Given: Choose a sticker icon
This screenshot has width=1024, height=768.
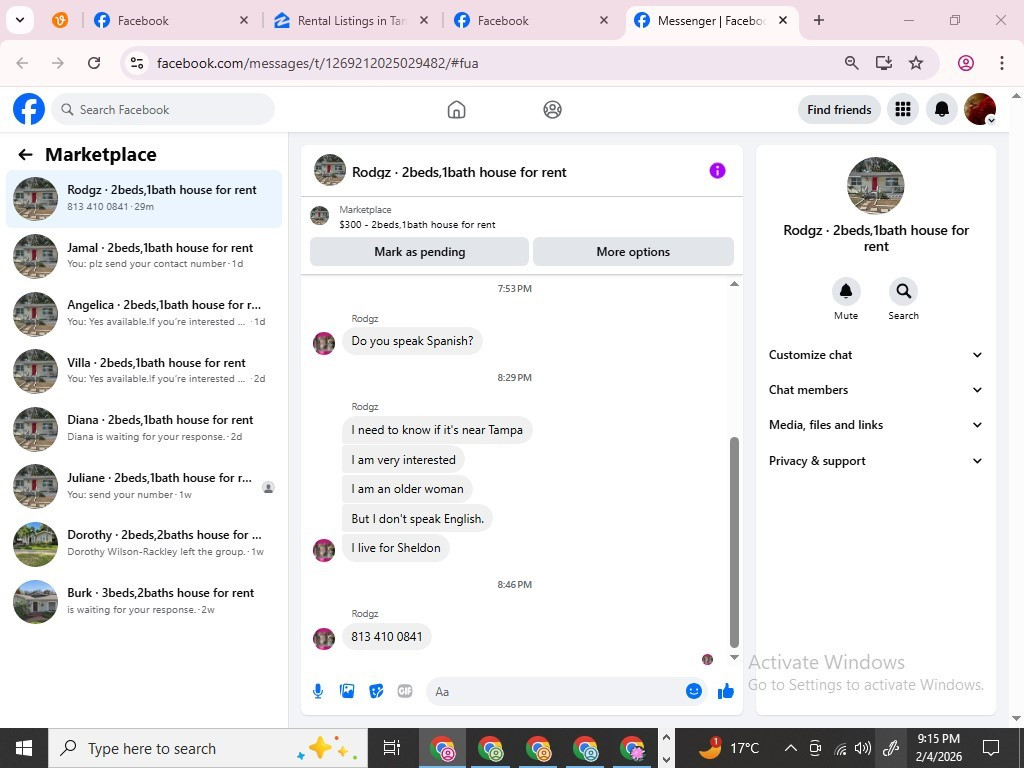Looking at the screenshot, I should pyautogui.click(x=376, y=691).
